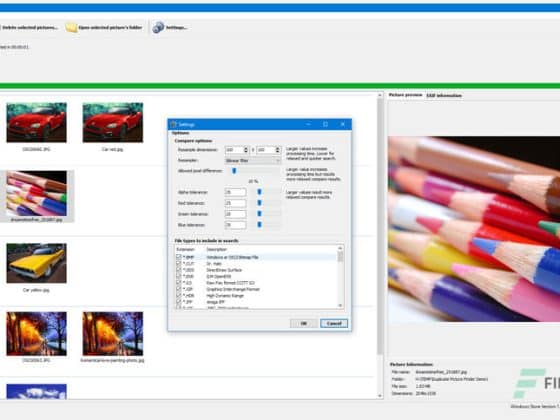Switch to the EXIF information tab

click(x=444, y=95)
